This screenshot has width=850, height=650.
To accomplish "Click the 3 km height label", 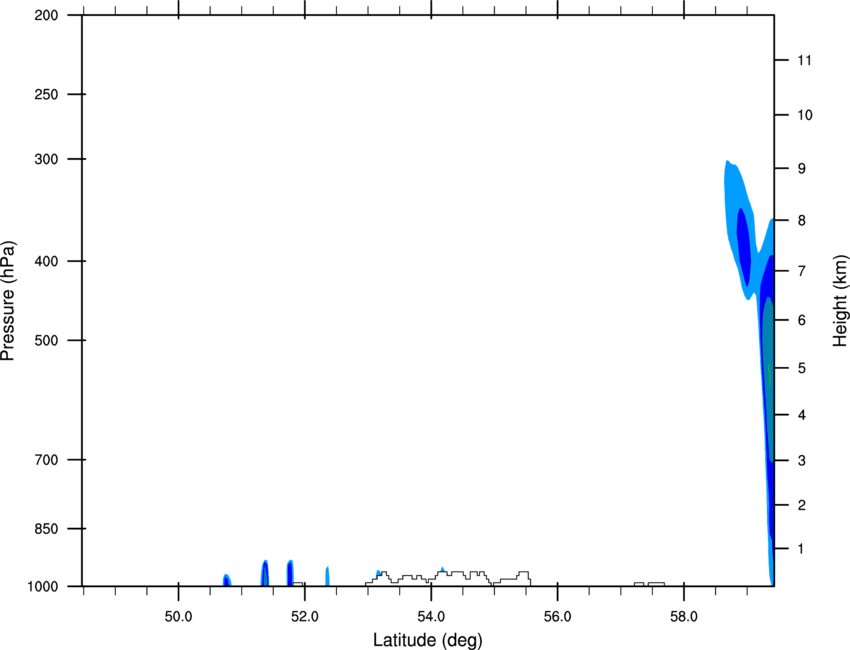I will (802, 461).
